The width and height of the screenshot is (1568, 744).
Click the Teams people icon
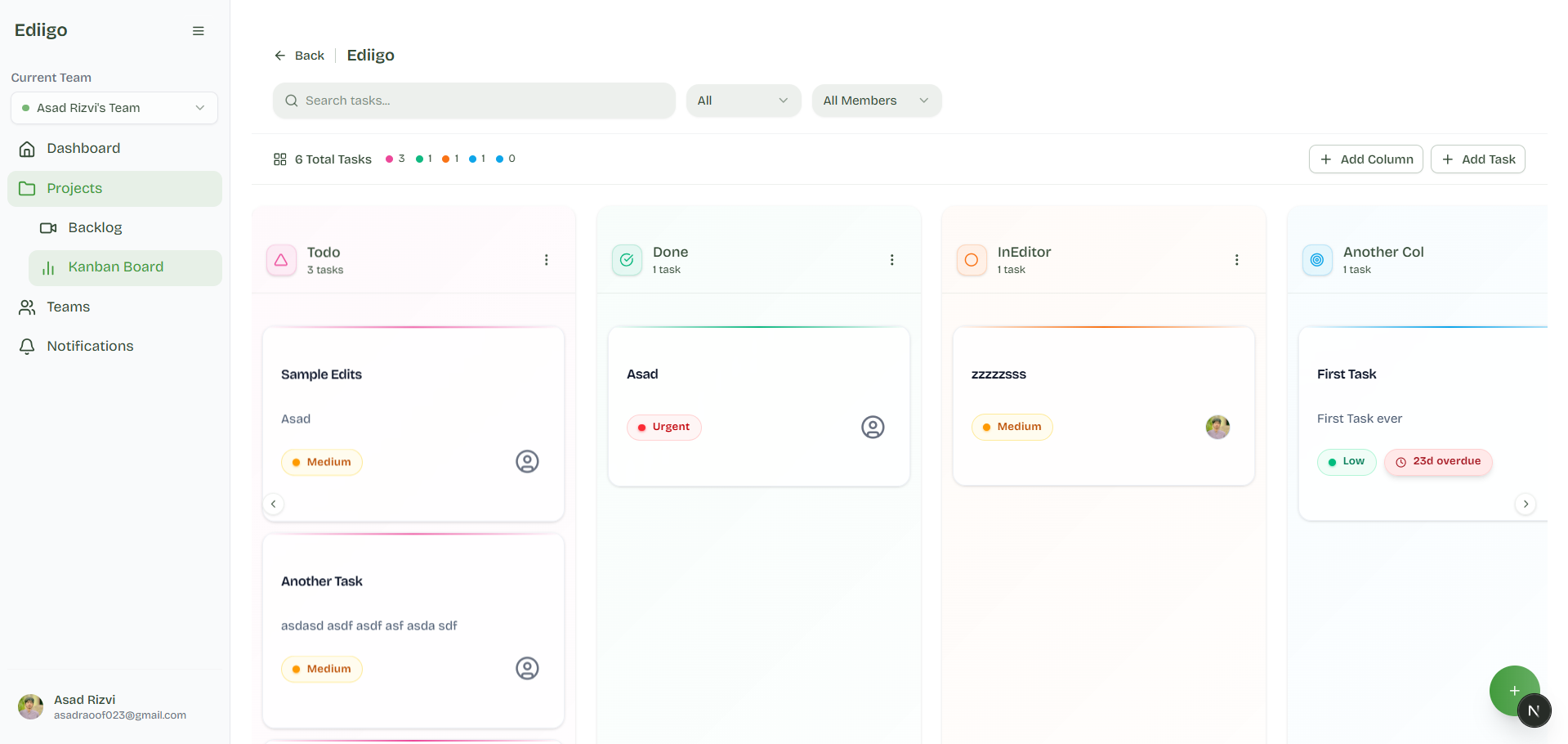pos(27,307)
